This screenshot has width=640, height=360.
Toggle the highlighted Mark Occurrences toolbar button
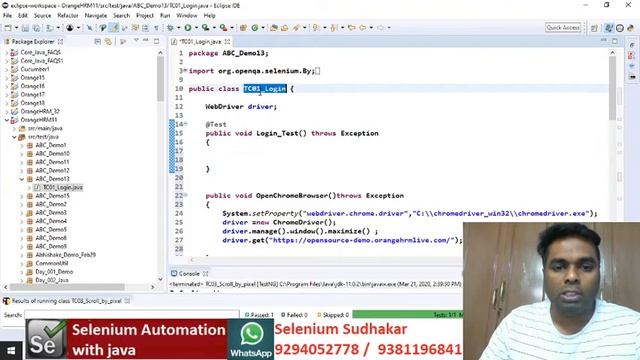[x=114, y=28]
